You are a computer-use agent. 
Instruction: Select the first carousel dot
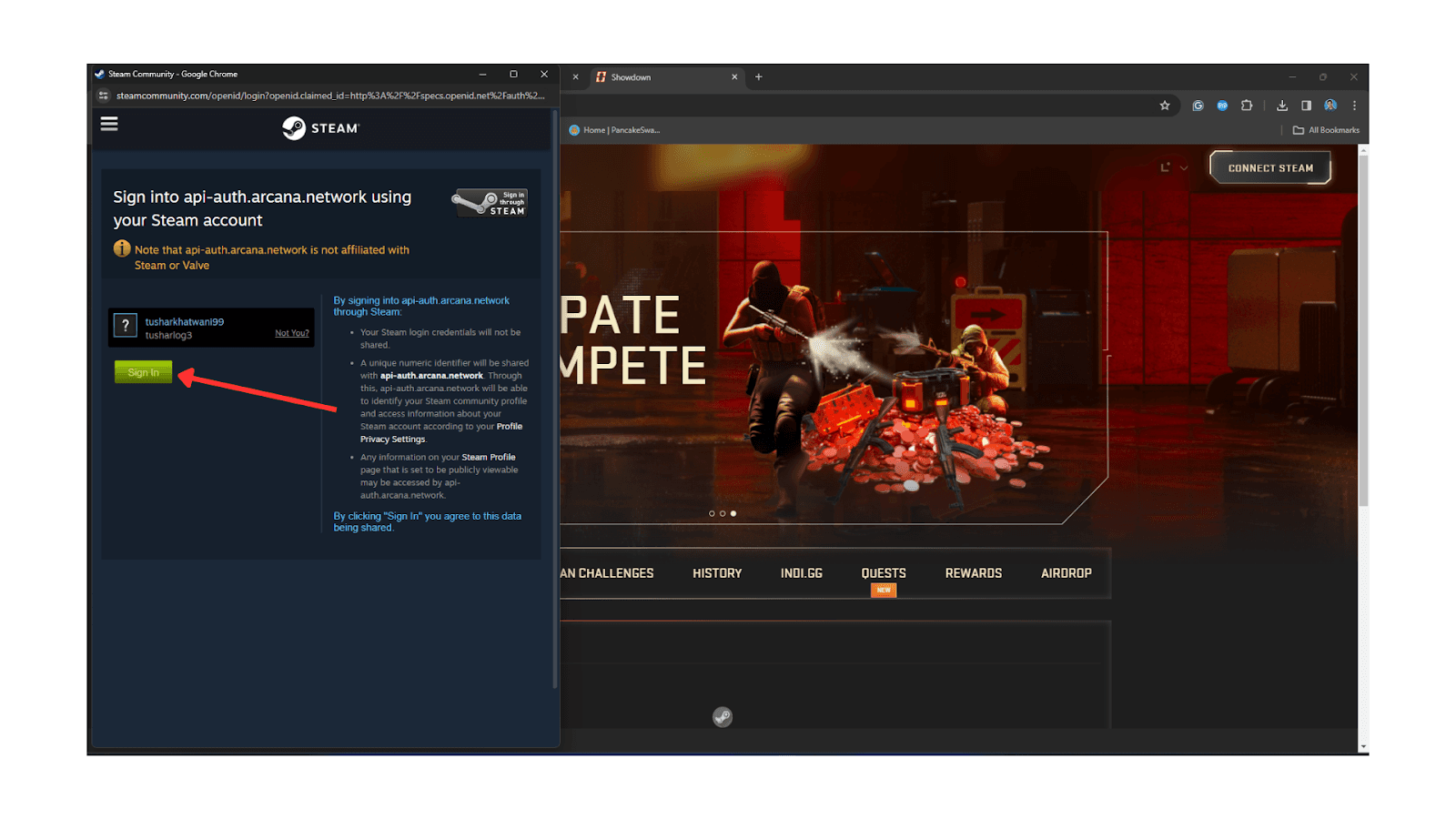pyautogui.click(x=712, y=513)
